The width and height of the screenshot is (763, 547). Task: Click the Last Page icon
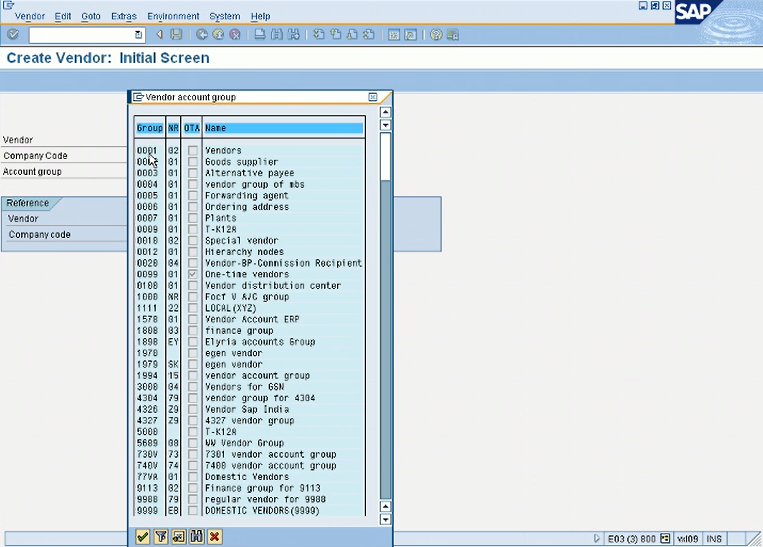point(368,35)
